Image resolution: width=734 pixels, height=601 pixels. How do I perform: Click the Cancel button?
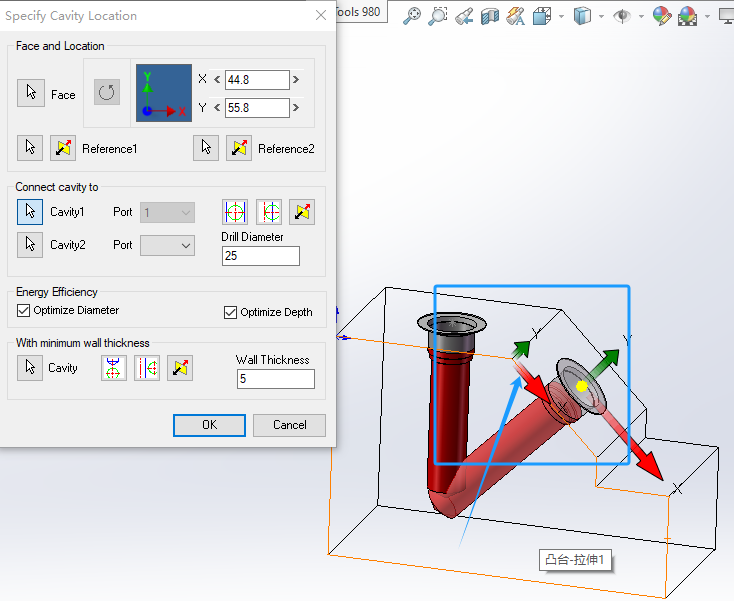coord(289,425)
